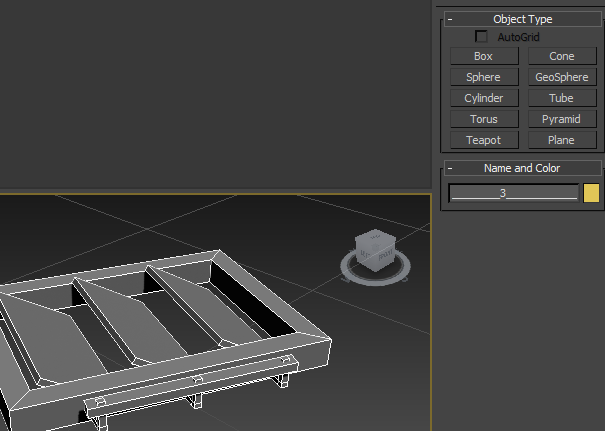Click the Cylinder button
The height and width of the screenshot is (431, 605).
point(483,98)
